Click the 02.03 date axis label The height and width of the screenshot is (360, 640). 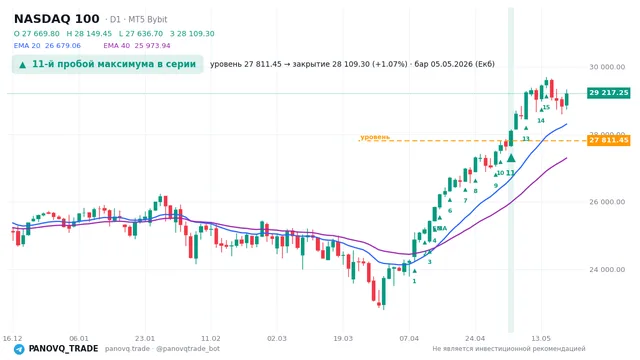[277, 338]
